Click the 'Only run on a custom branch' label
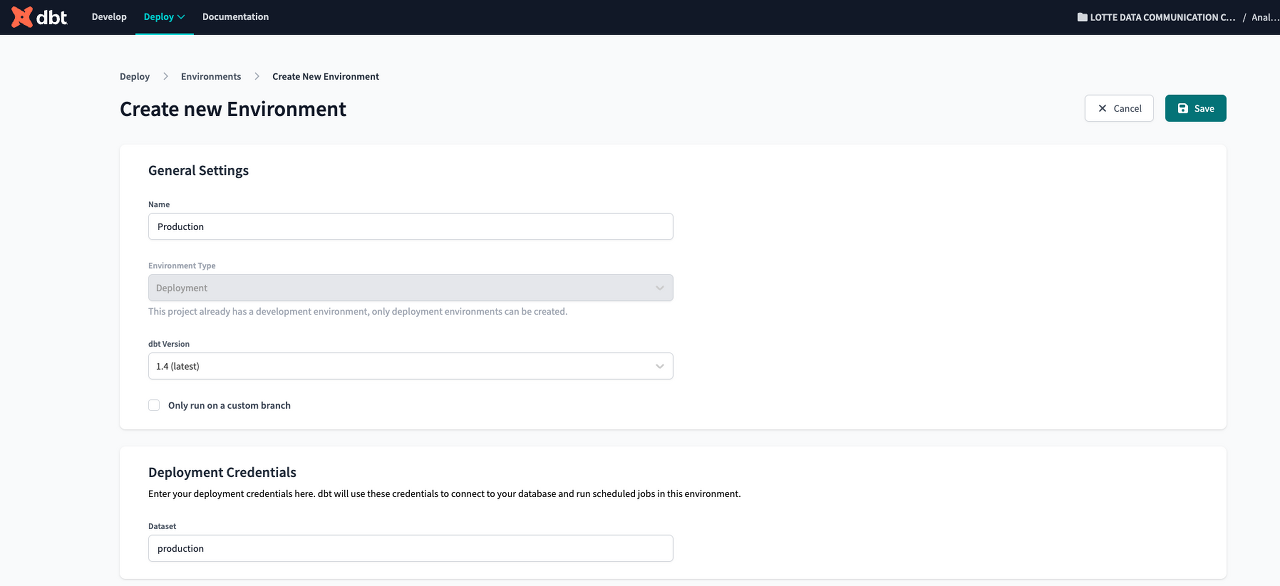 pos(229,405)
